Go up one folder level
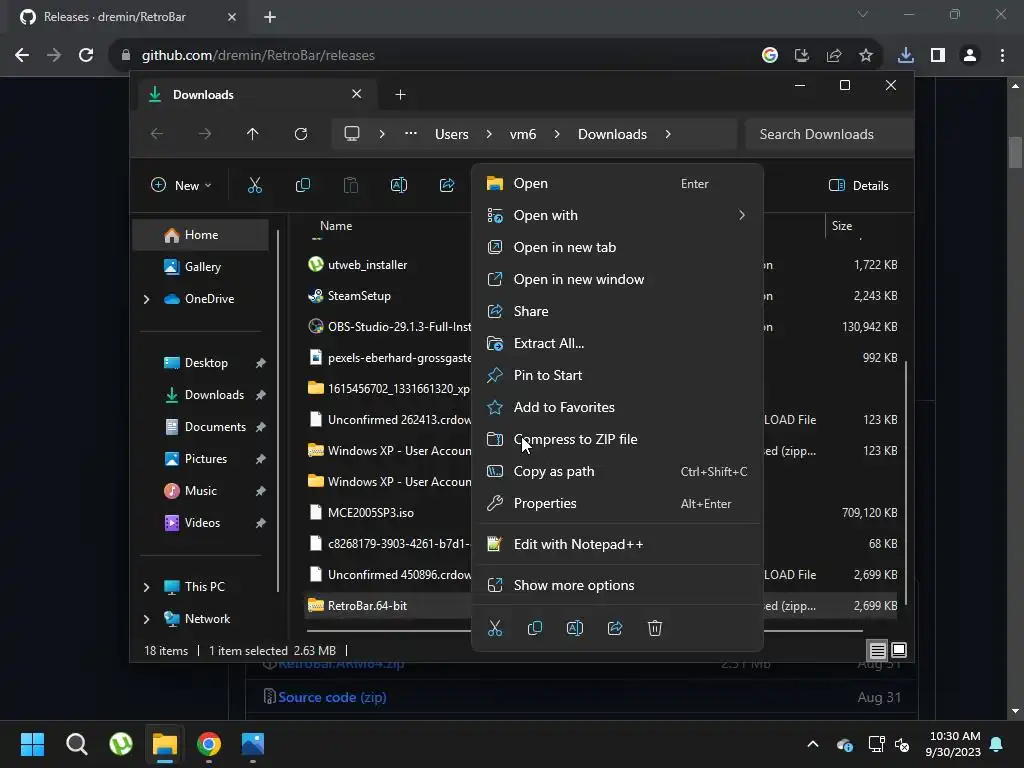 [253, 134]
